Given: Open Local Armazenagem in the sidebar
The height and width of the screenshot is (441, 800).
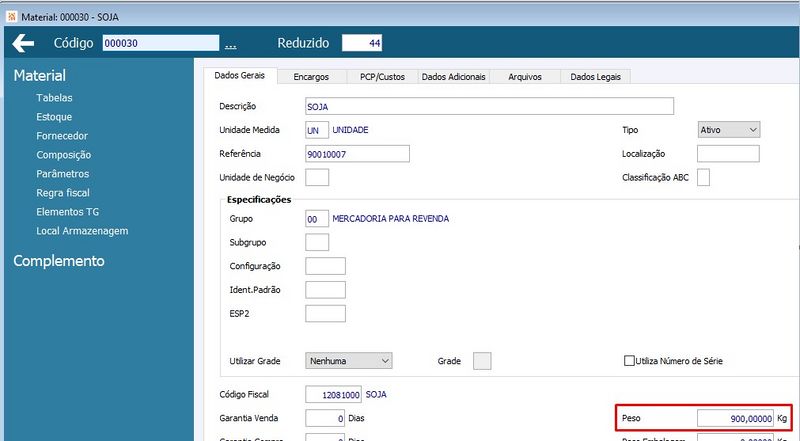Looking at the screenshot, I should click(82, 231).
